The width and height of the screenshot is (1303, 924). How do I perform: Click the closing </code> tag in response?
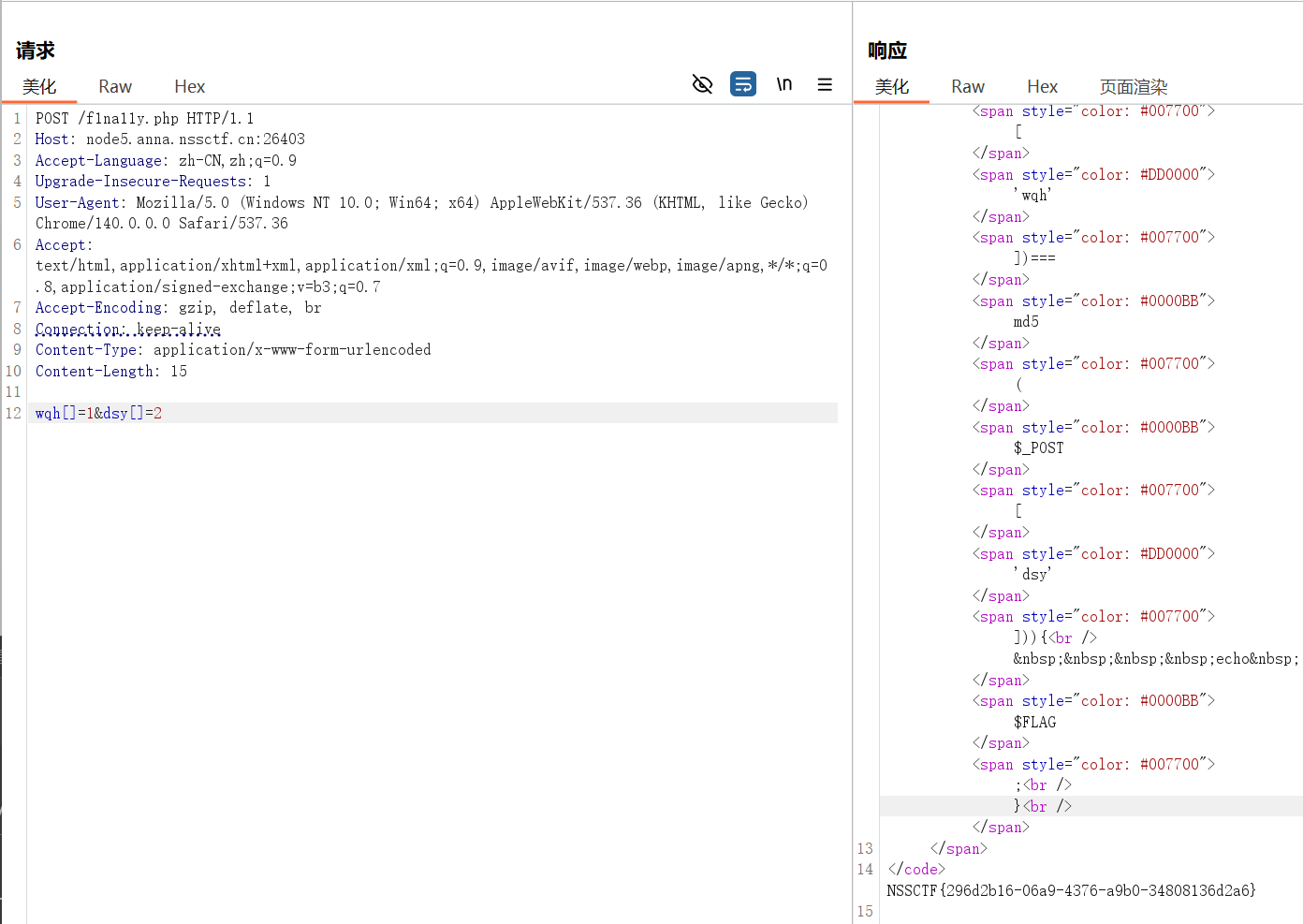(x=916, y=869)
